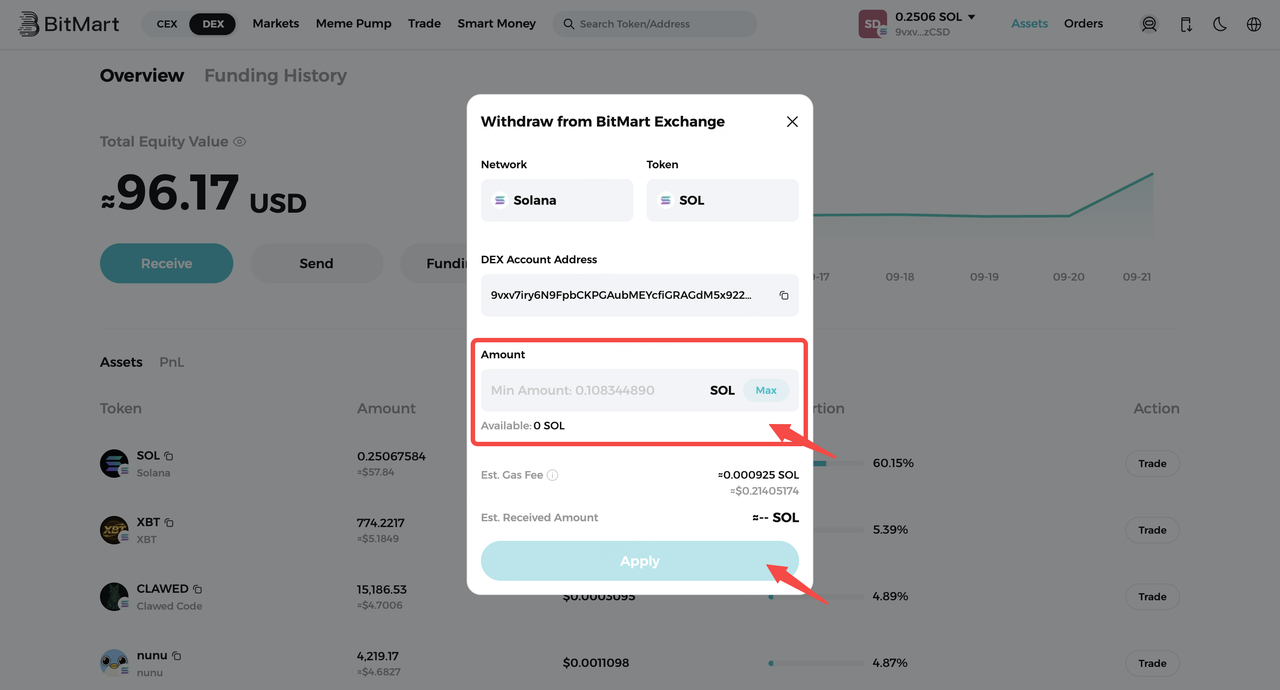Select the Overview tab
This screenshot has height=690, width=1280.
(x=142, y=75)
